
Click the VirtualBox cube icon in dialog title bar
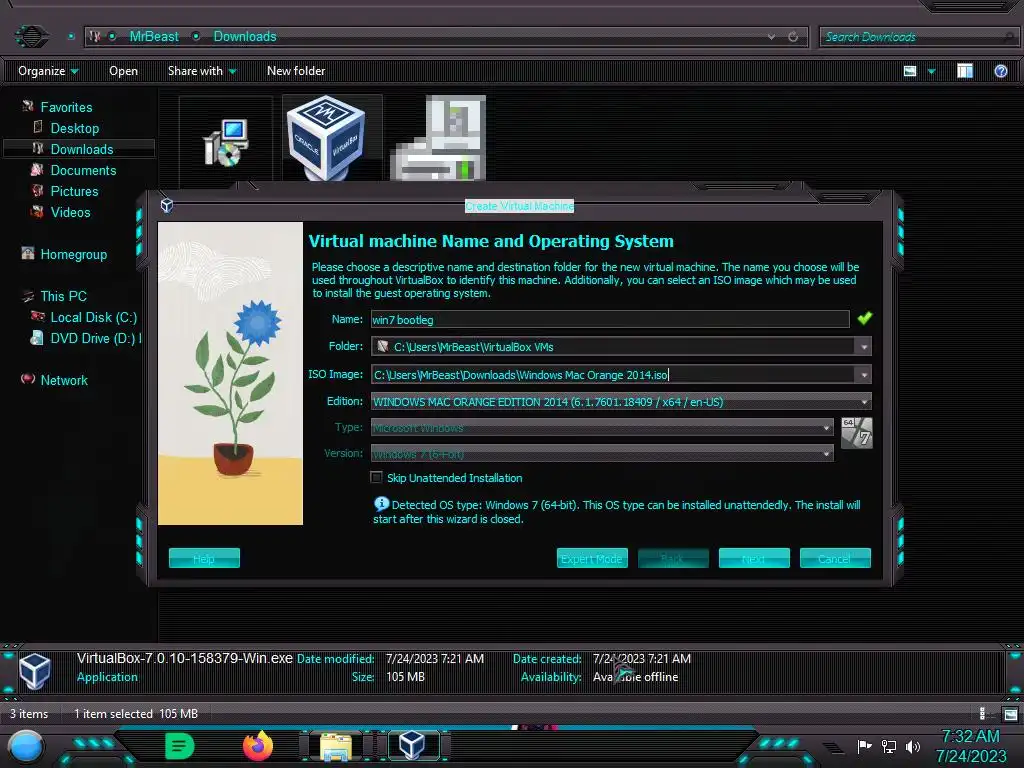coord(167,205)
